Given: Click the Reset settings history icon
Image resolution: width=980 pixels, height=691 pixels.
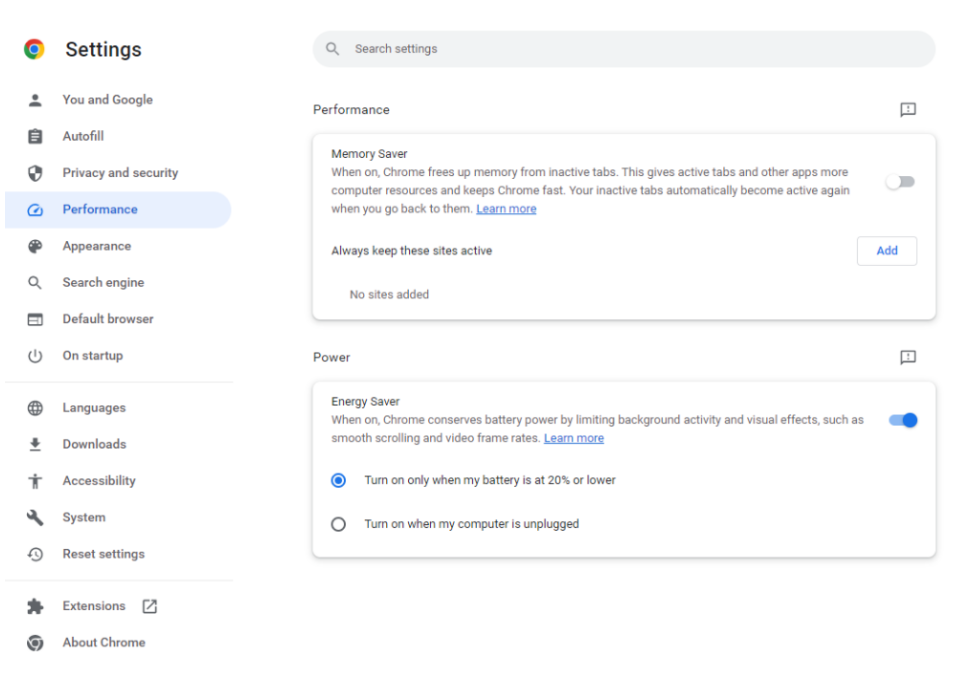Looking at the screenshot, I should pos(35,554).
